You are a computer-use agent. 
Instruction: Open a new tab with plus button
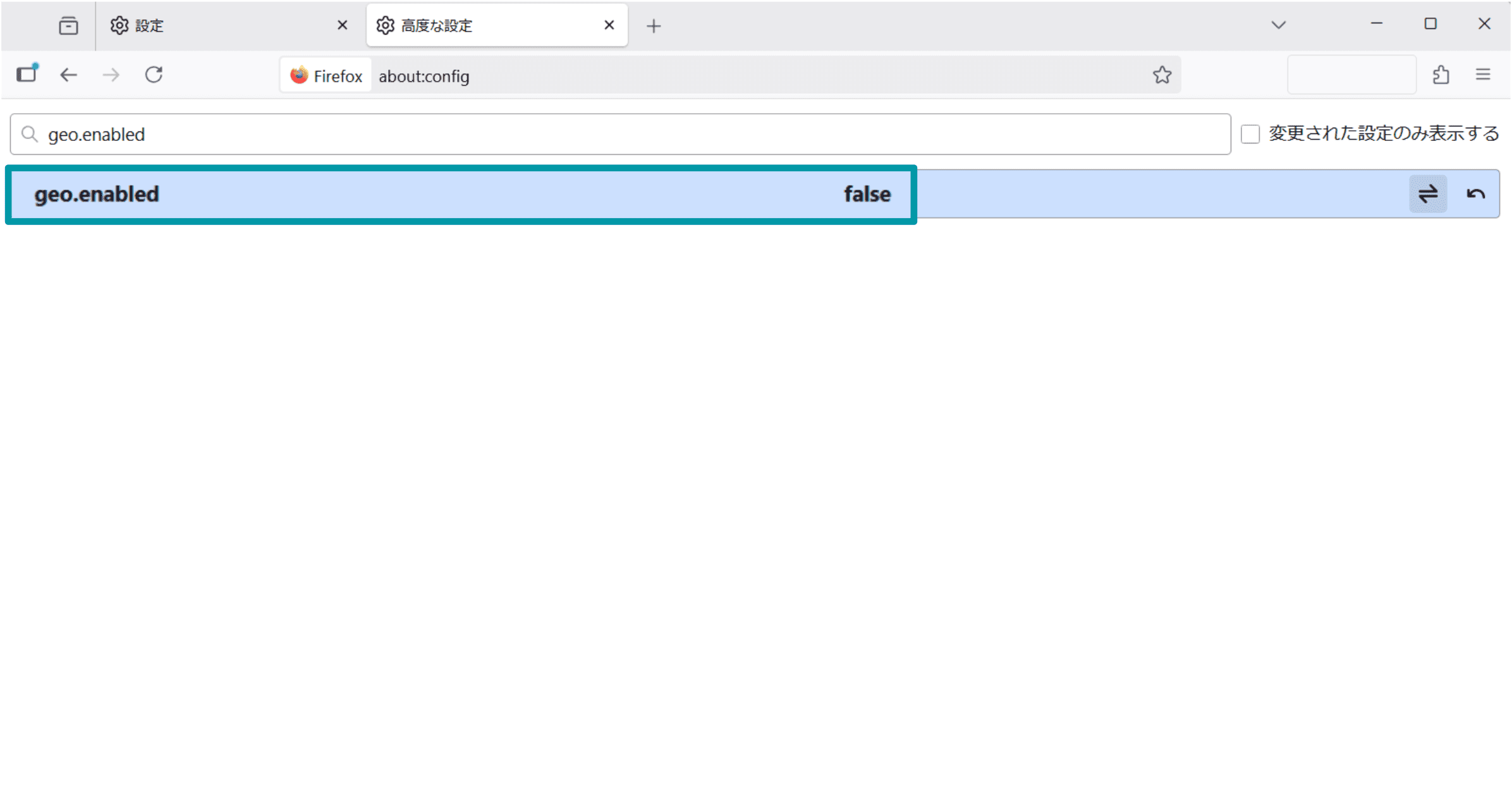pyautogui.click(x=654, y=26)
